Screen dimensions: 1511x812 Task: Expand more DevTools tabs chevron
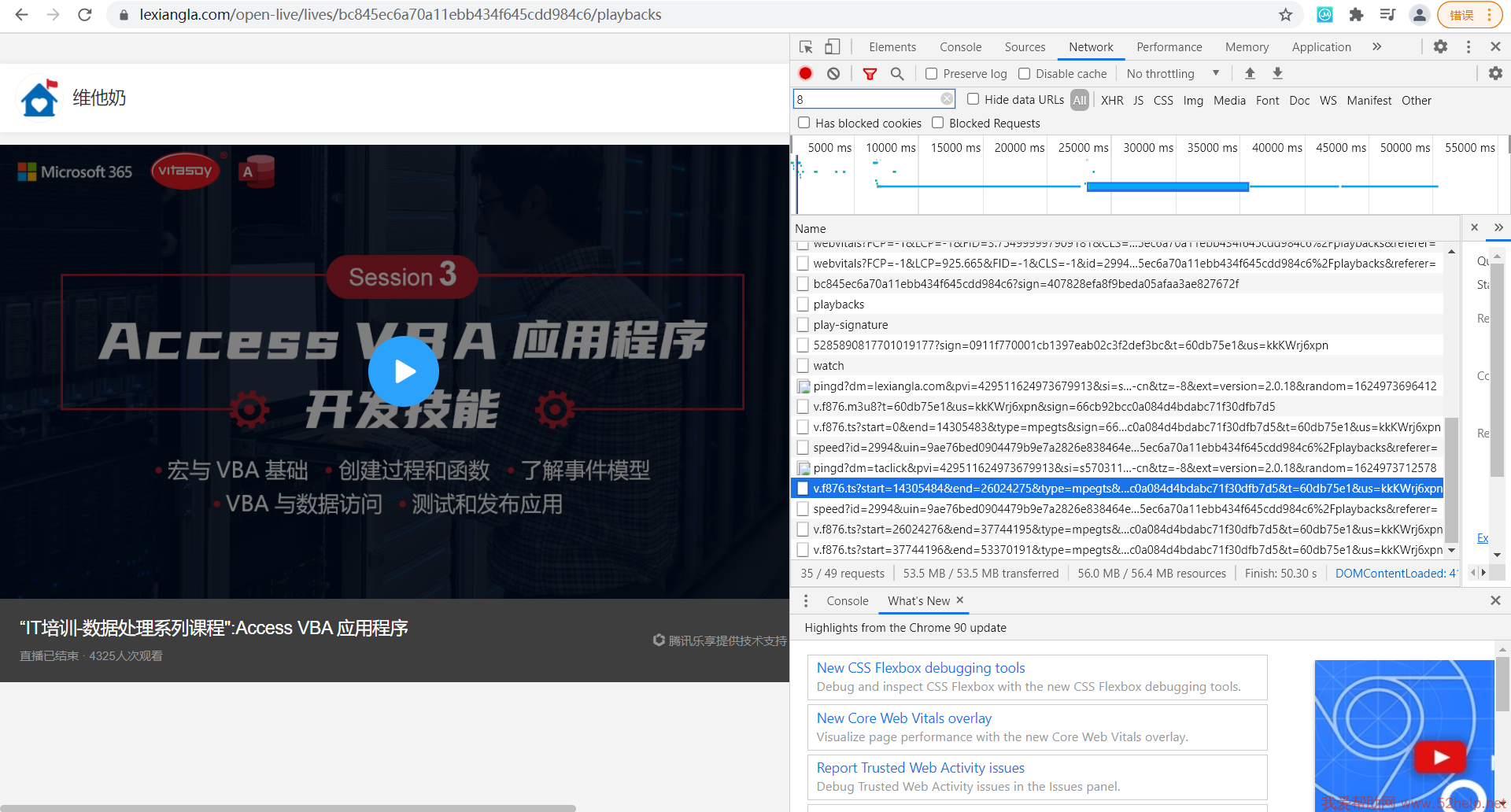(1376, 47)
